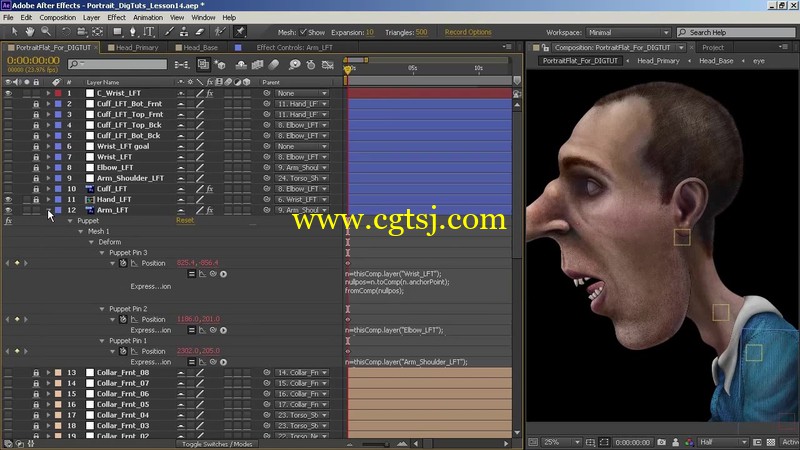Collapse the Mesh 1 group
Image resolution: width=800 pixels, height=450 pixels.
[x=81, y=232]
